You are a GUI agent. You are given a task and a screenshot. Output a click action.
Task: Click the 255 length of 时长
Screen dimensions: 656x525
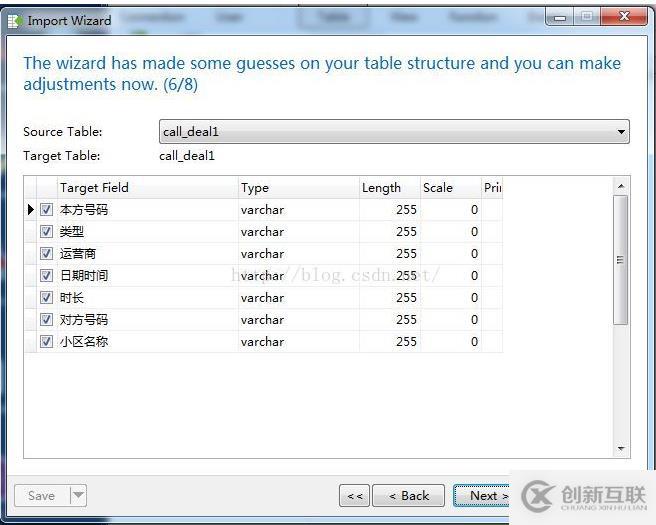(406, 298)
